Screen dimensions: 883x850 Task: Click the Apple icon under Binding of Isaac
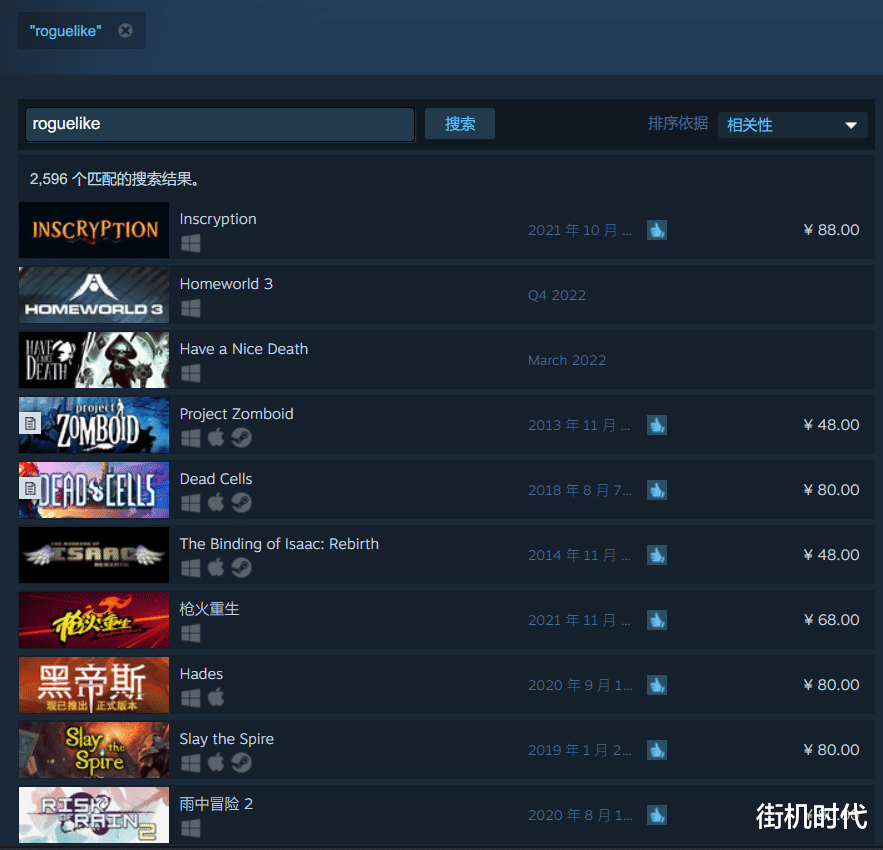click(216, 567)
